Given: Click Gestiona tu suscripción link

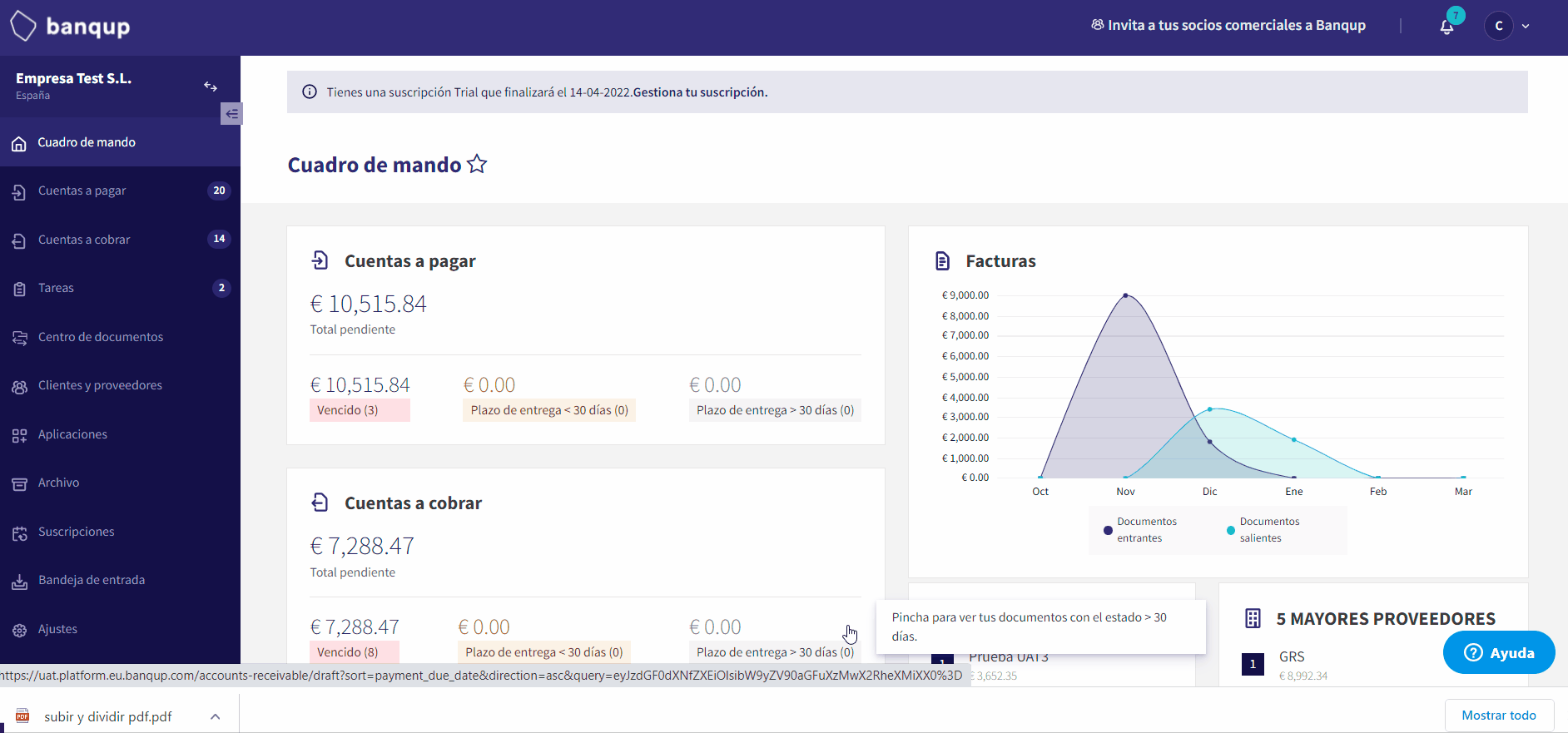Looking at the screenshot, I should tap(700, 92).
